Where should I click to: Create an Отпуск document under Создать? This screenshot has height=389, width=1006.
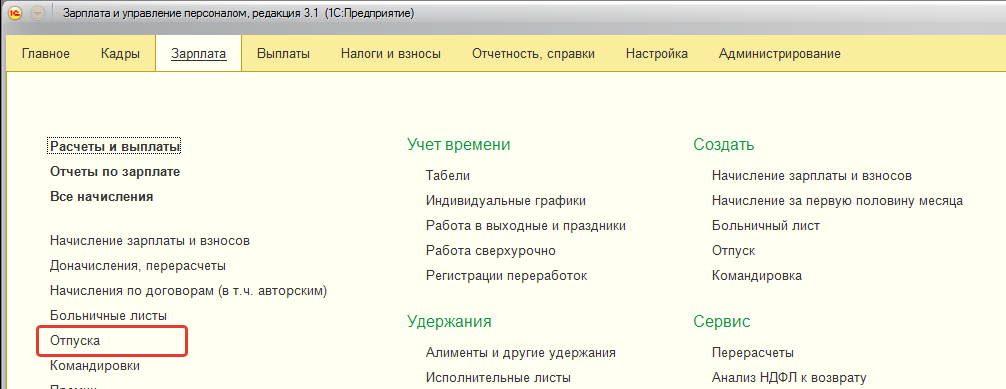733,251
